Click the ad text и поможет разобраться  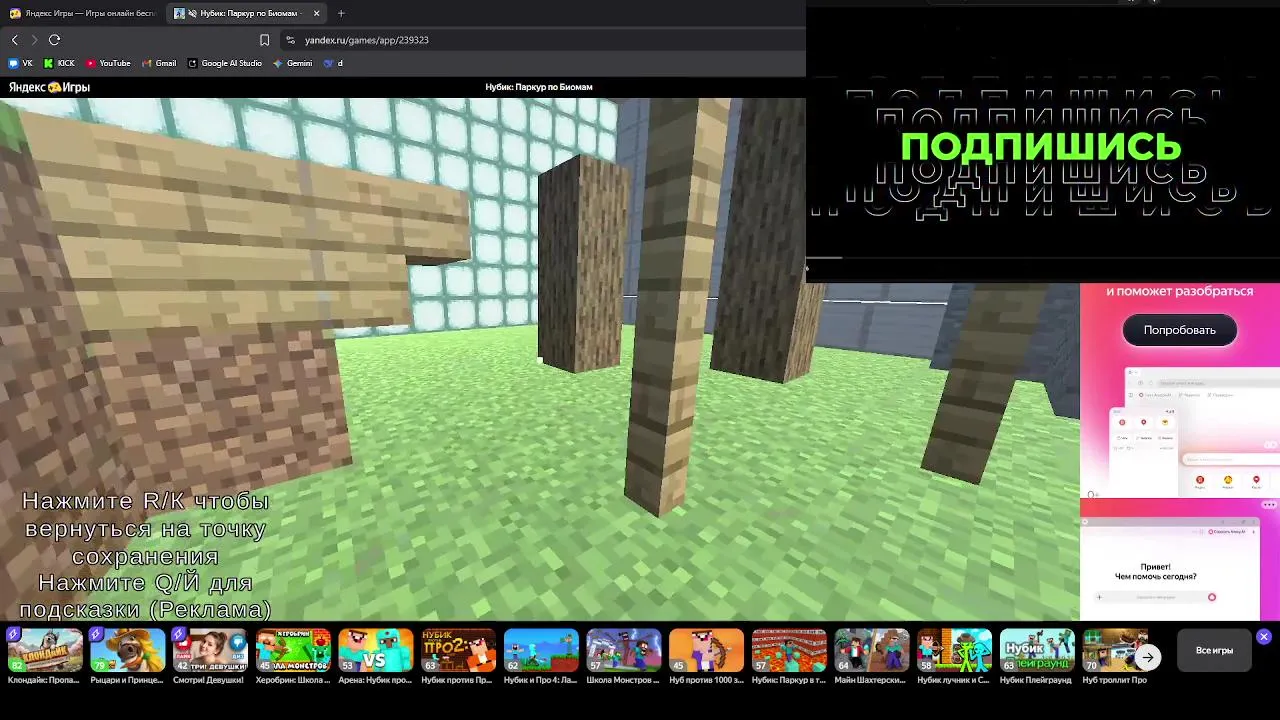pyautogui.click(x=1179, y=291)
